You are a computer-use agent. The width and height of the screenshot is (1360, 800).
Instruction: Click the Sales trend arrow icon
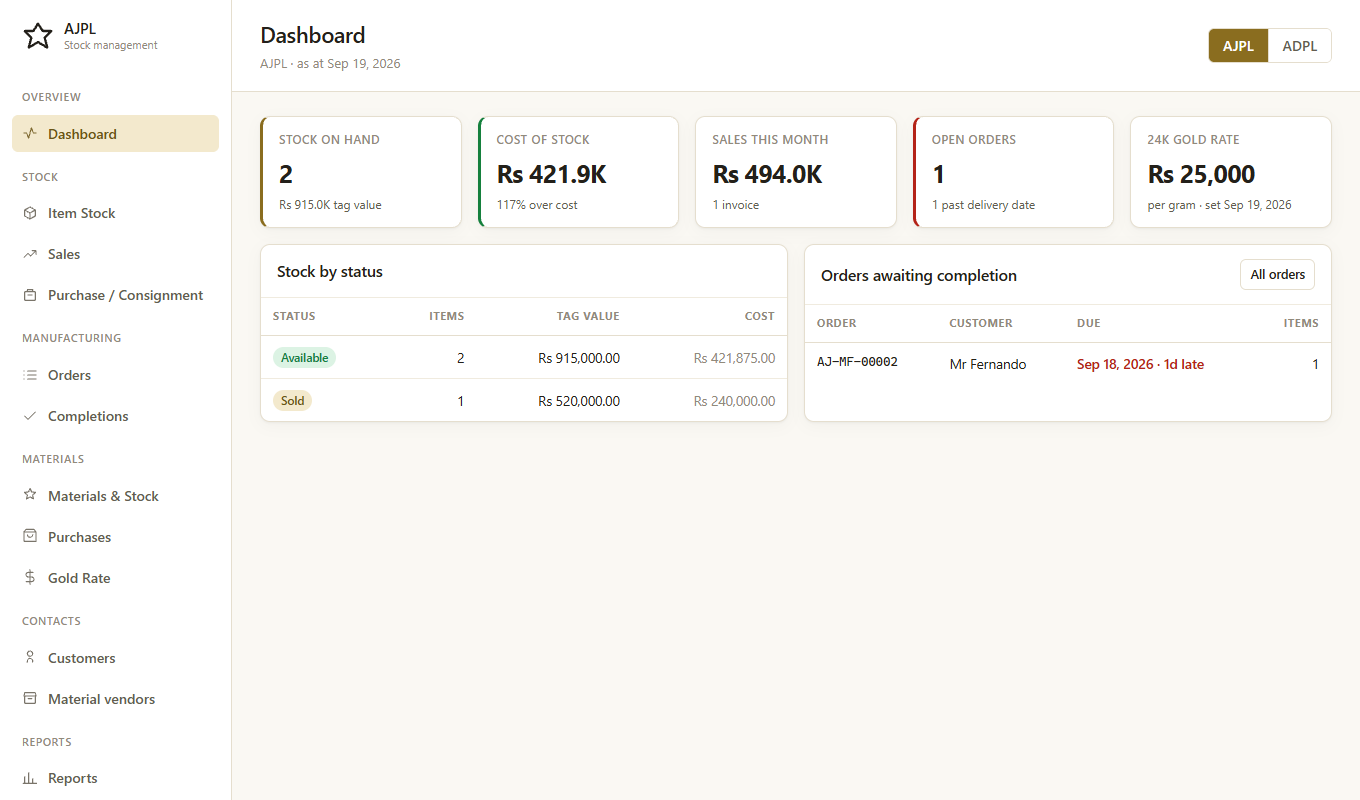click(x=30, y=254)
